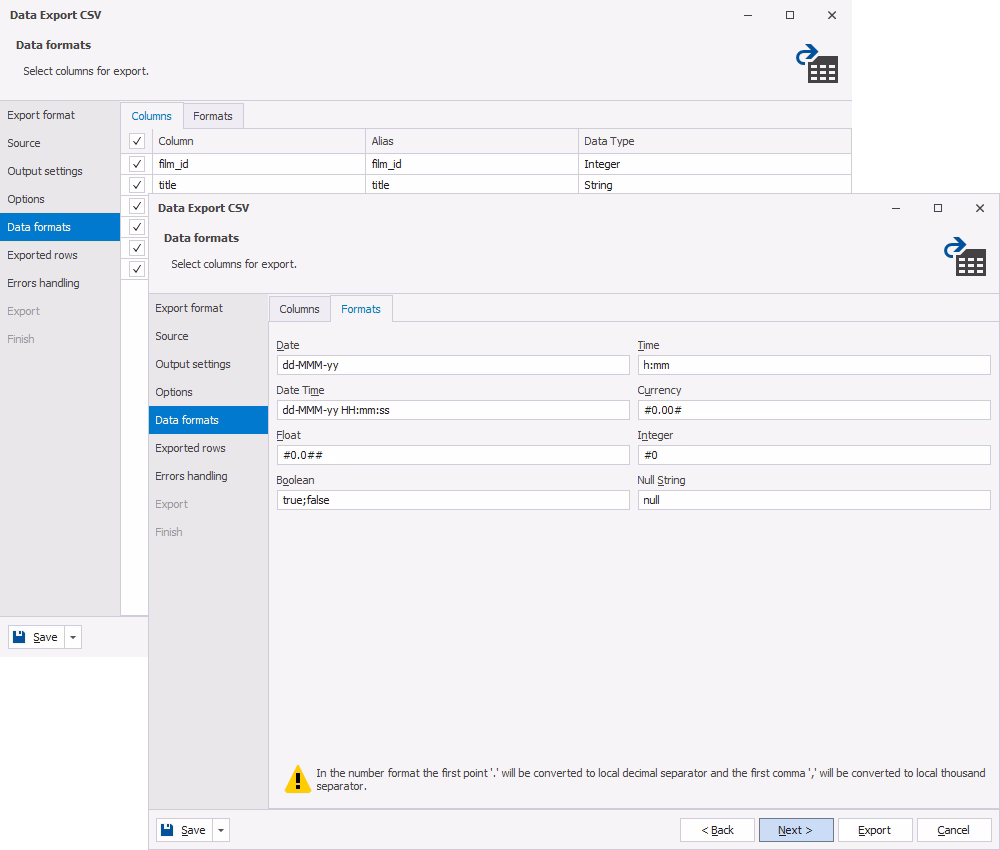Toggle the checkbox beside the Exported rows sidebar item
The width and height of the screenshot is (1000, 850).
coord(136,248)
